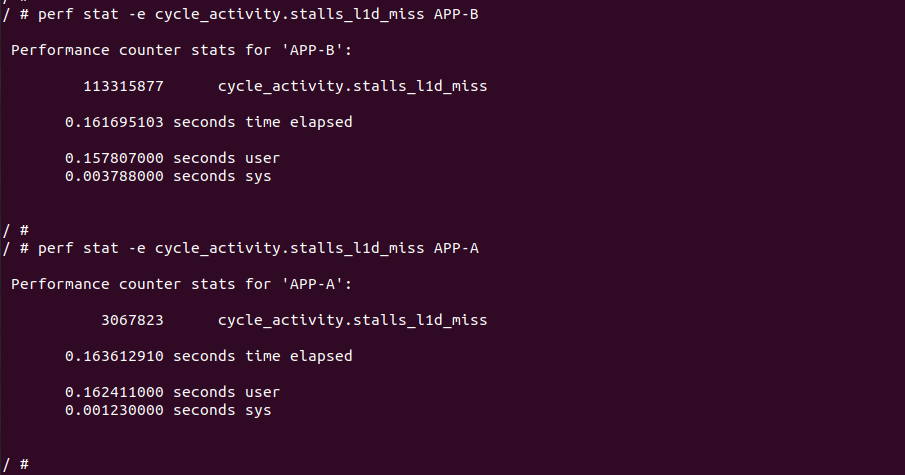Click the word 'perf' in the APP-B command
Screen dimensions: 905x475
point(55,14)
